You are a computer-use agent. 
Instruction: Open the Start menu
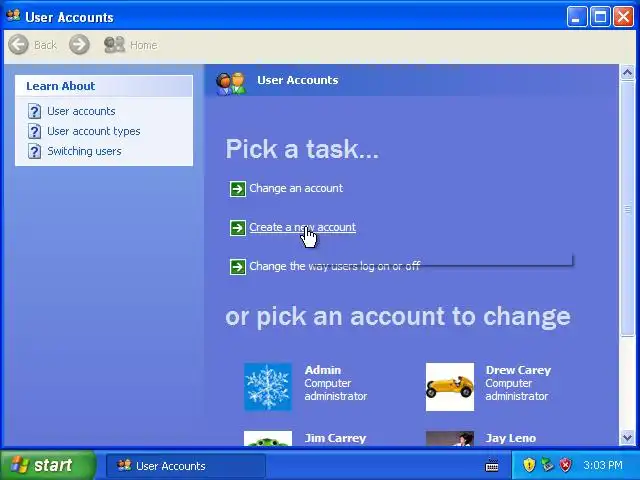point(47,465)
